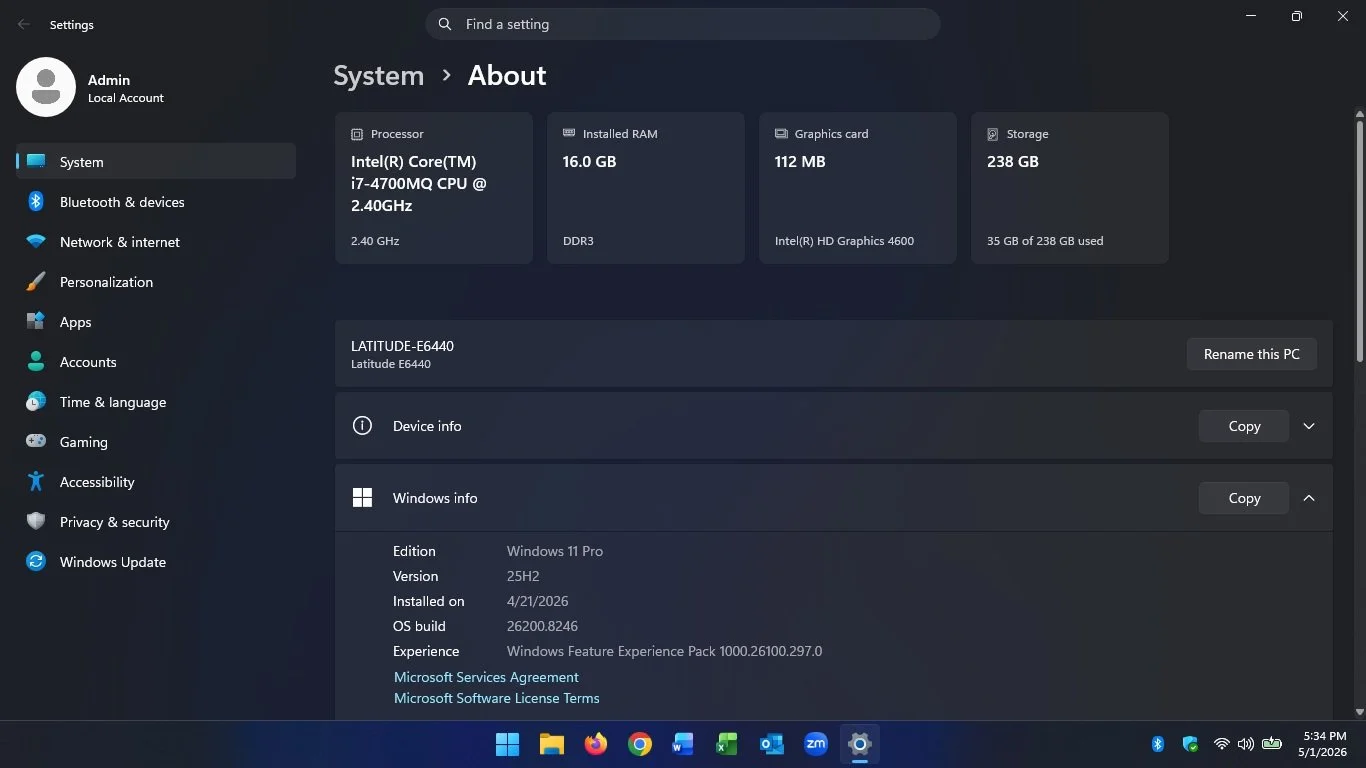Screen dimensions: 1366x768
Task: Open File Explorer from the taskbar
Action: [x=552, y=744]
